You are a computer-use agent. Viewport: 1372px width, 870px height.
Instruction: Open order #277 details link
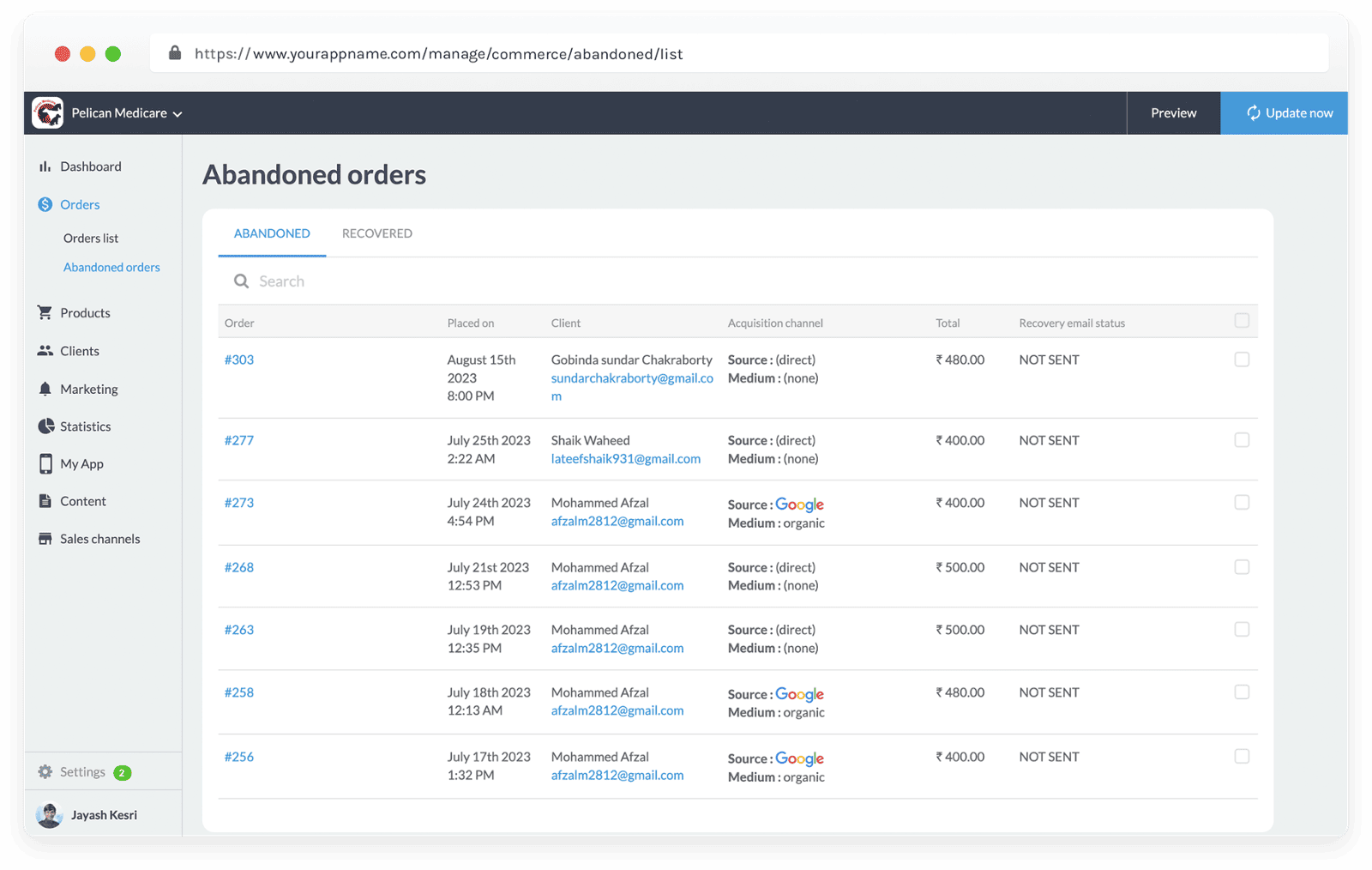240,440
